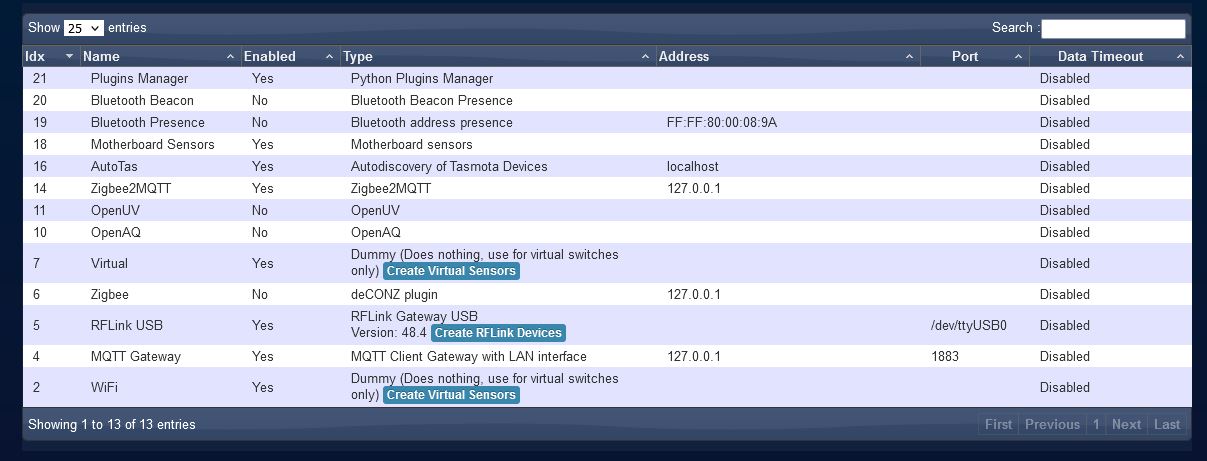Click the Search input field
This screenshot has width=1207, height=461.
tap(1113, 28)
